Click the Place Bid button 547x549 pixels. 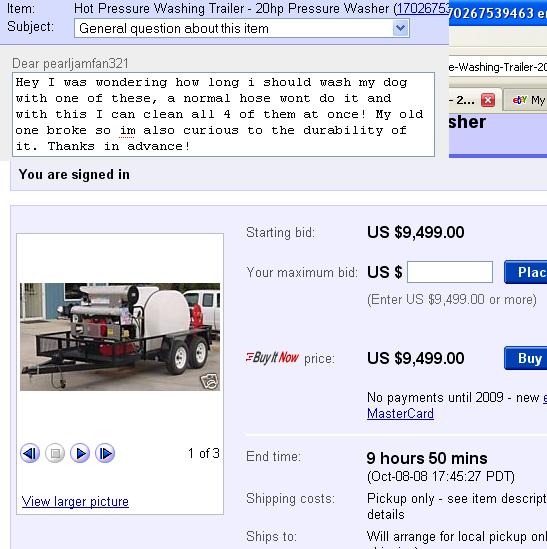pyautogui.click(x=525, y=272)
